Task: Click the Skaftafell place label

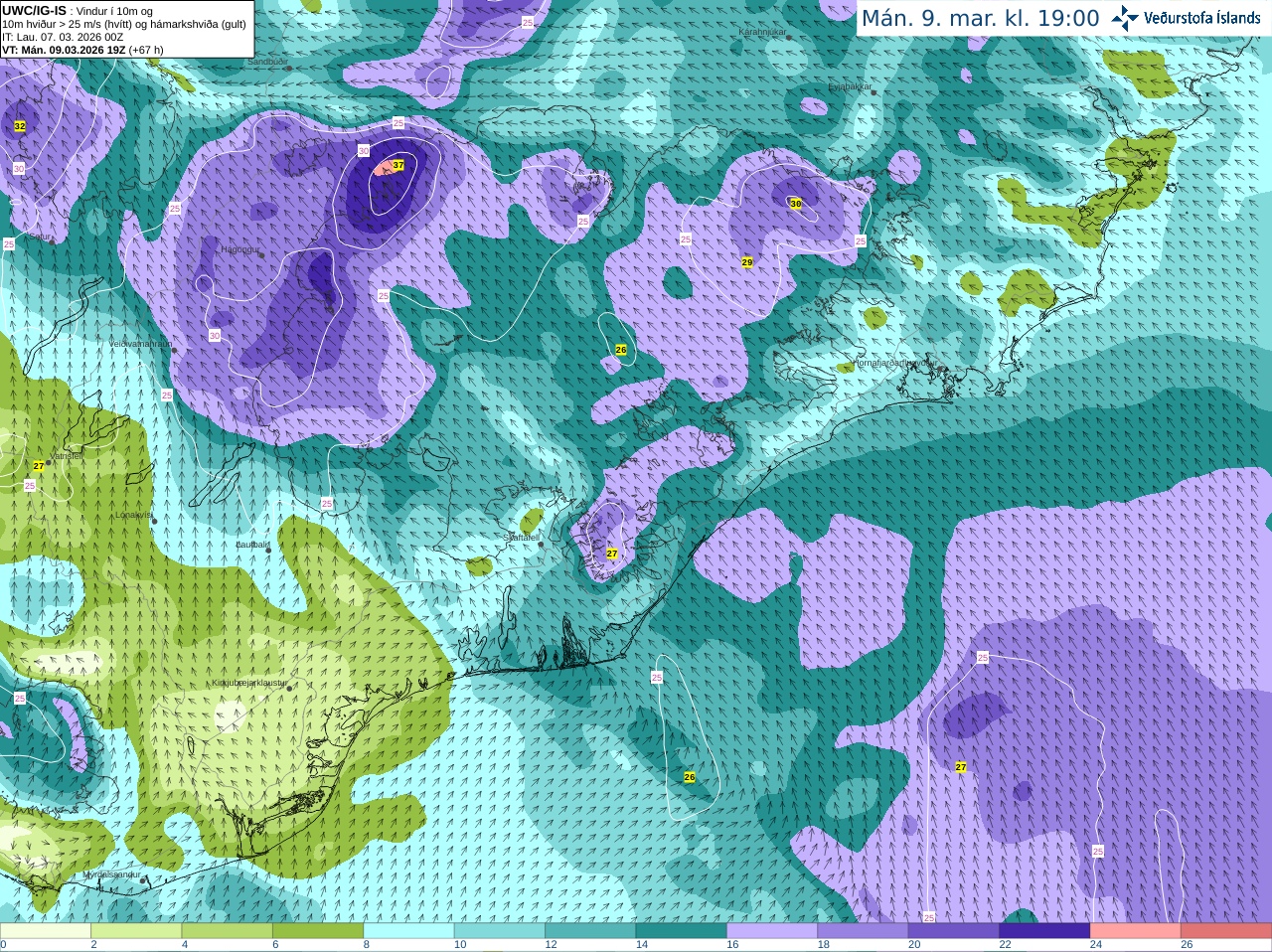Action: (521, 538)
